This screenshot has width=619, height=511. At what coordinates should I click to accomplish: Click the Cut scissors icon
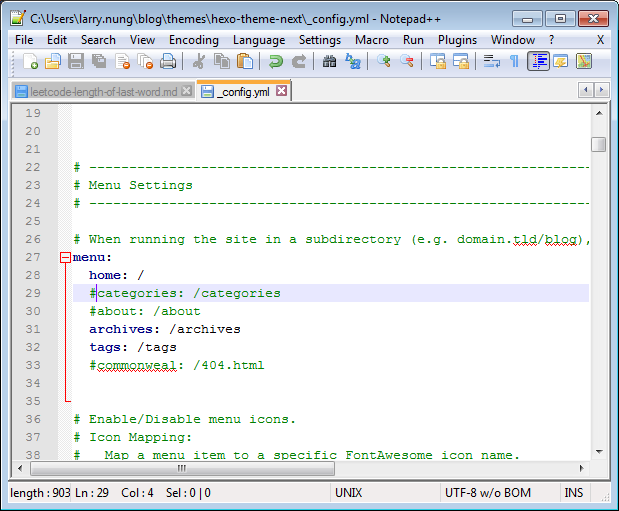(x=199, y=62)
